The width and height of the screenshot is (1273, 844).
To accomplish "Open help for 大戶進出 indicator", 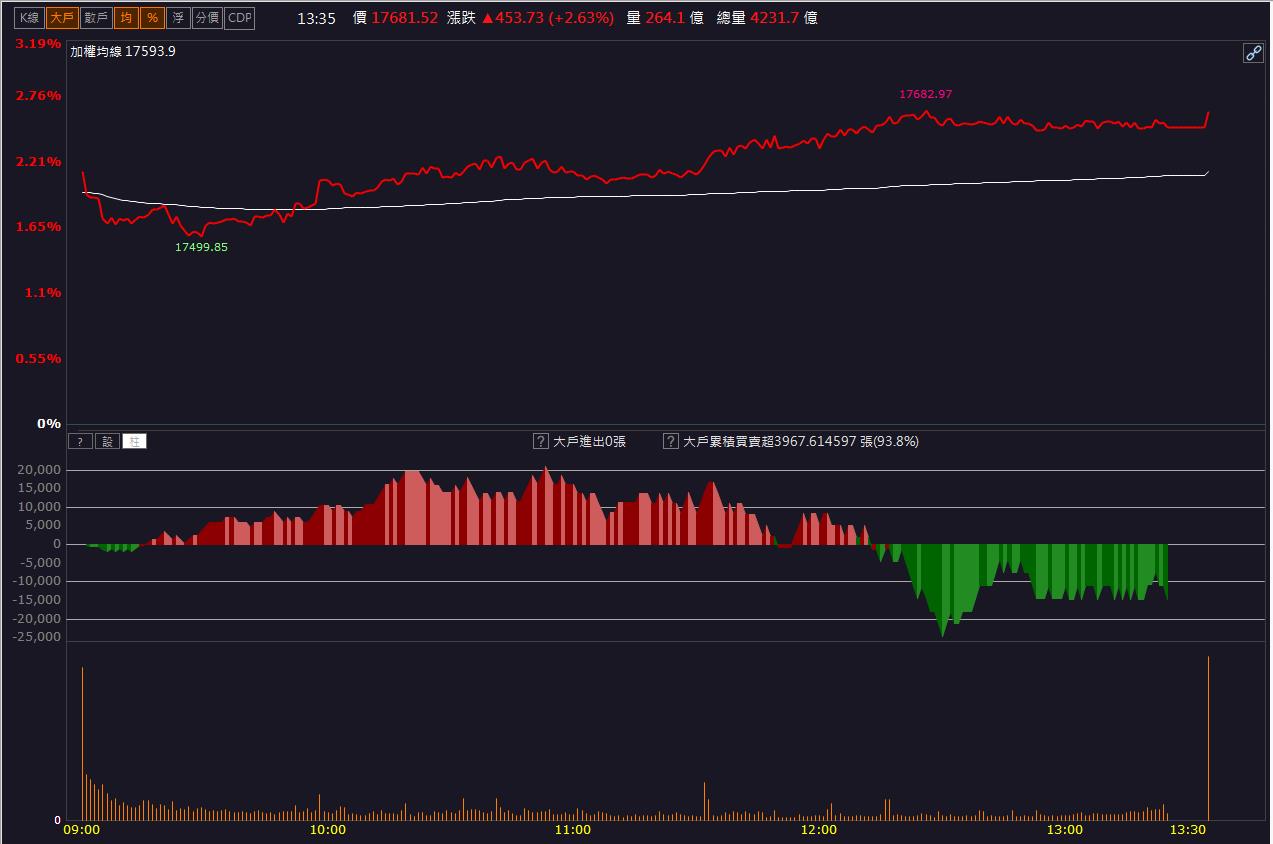I will [x=540, y=441].
